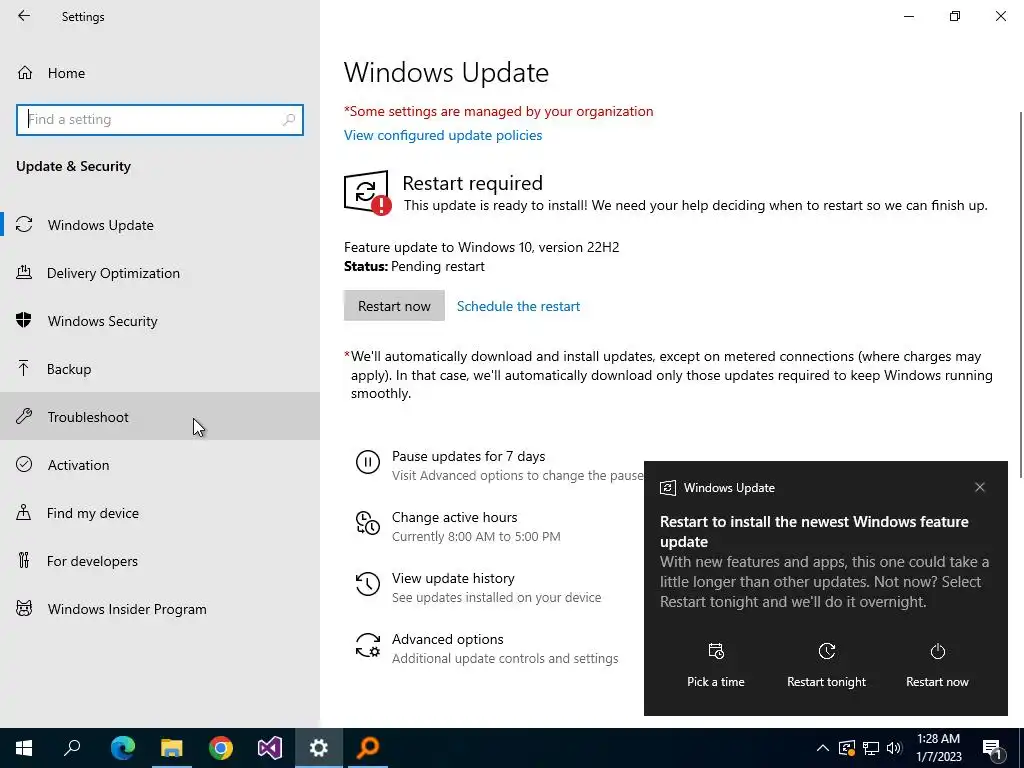The image size is (1024, 768).
Task: Launch Microsoft Edge from taskbar
Action: coord(123,748)
